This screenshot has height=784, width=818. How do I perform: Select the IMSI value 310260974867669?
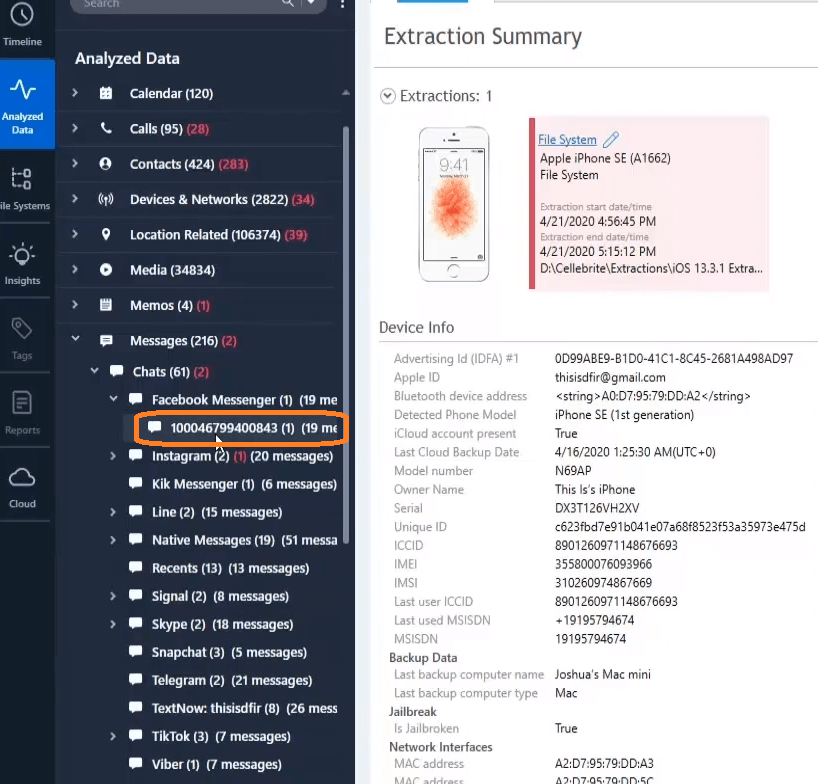tap(603, 583)
